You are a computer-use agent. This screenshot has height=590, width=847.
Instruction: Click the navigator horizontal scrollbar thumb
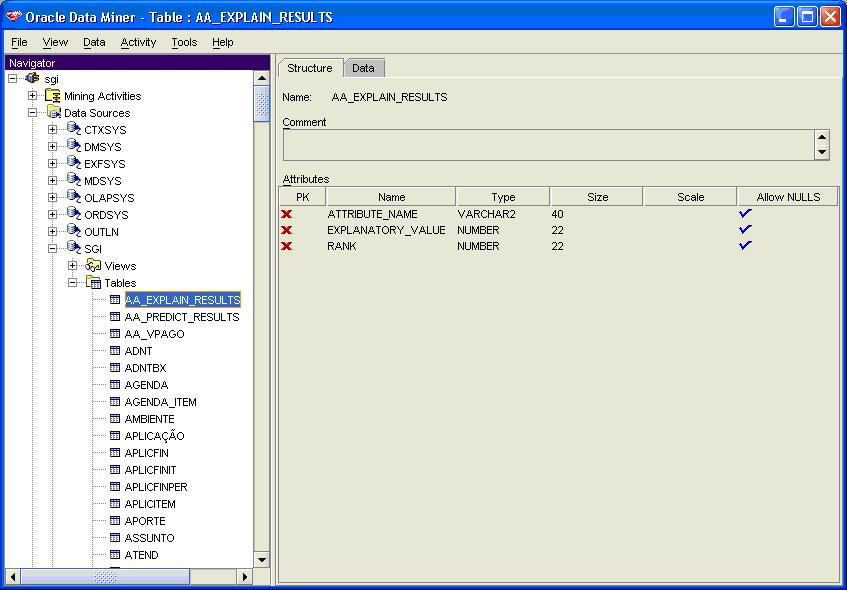pyautogui.click(x=105, y=577)
